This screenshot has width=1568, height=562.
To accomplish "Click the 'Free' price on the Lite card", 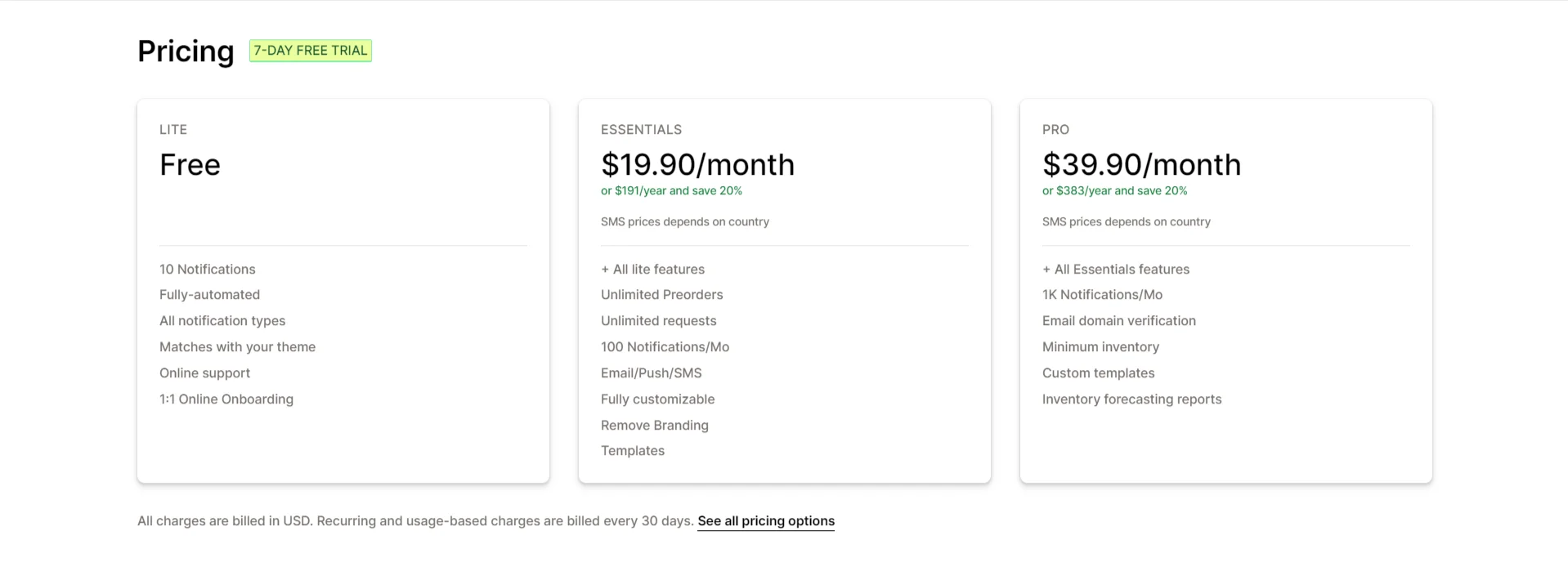I will point(190,165).
